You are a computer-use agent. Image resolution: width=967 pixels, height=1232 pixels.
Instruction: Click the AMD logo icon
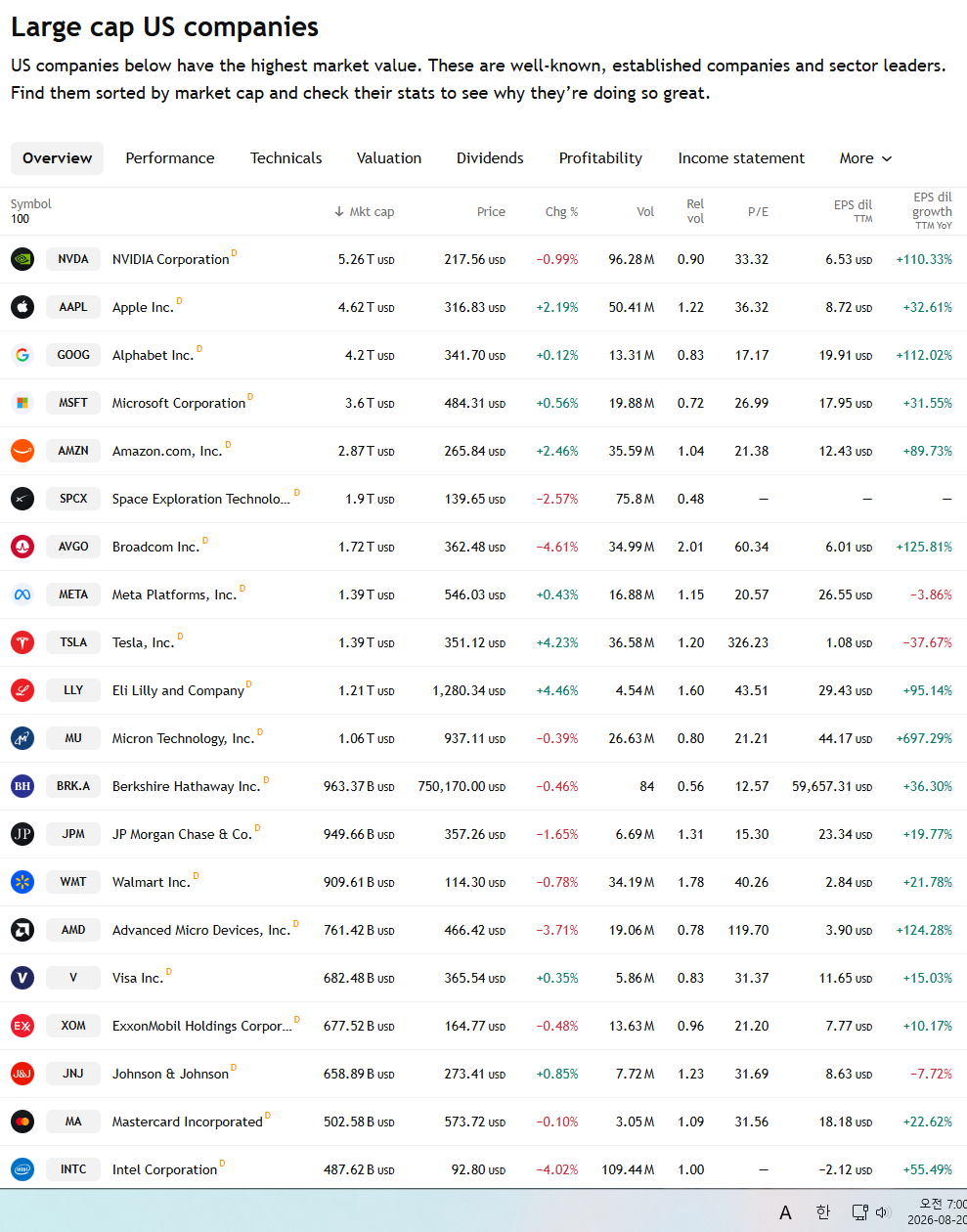(22, 930)
